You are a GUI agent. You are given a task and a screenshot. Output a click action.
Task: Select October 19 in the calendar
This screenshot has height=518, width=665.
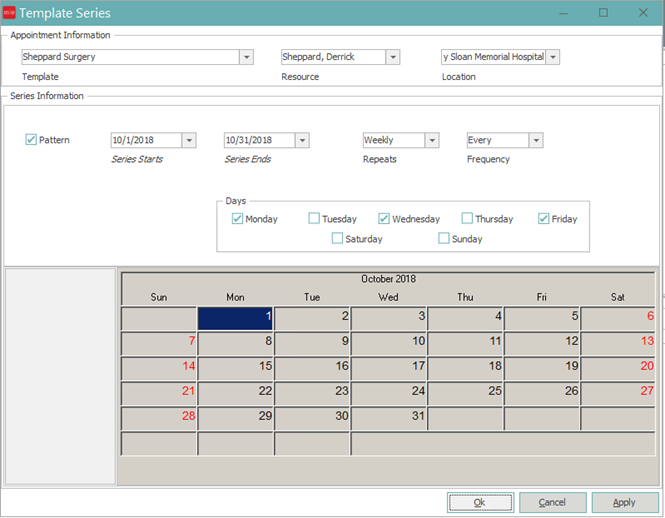pos(542,369)
